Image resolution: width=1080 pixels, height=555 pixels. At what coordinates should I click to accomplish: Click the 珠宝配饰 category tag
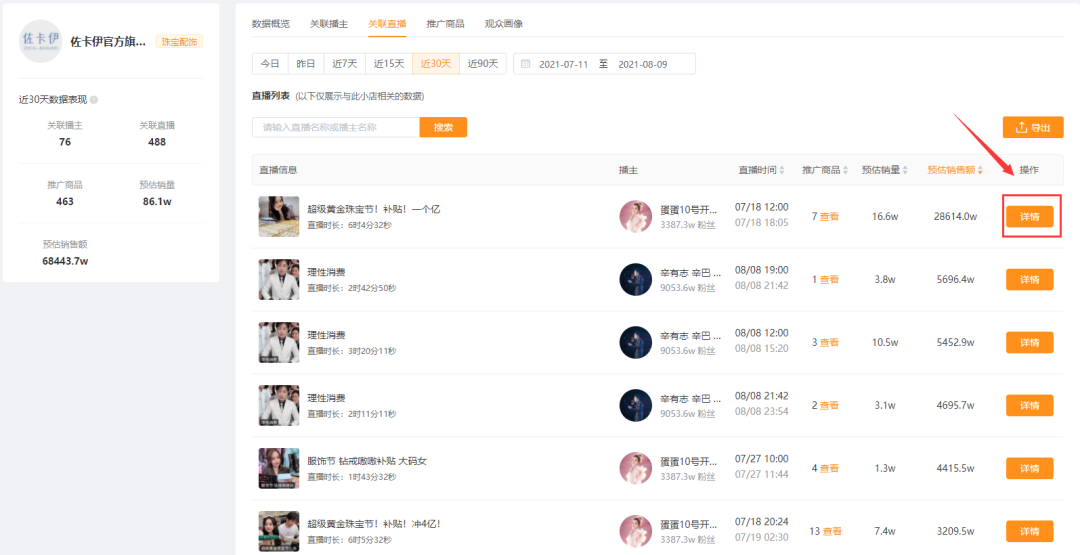click(179, 42)
